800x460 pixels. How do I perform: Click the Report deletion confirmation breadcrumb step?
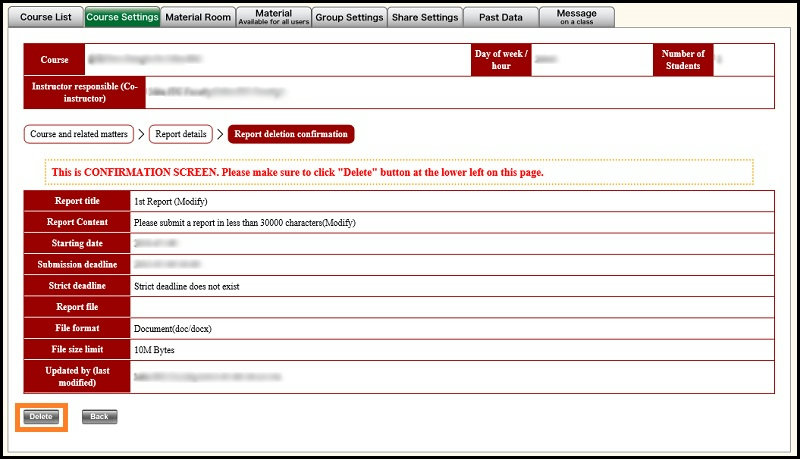291,134
